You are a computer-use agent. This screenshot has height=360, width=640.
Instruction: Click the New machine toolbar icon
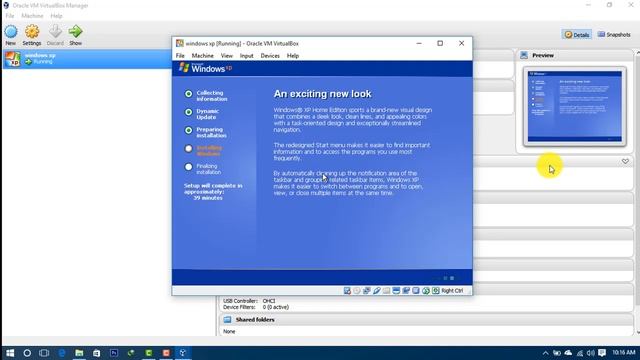(11, 32)
